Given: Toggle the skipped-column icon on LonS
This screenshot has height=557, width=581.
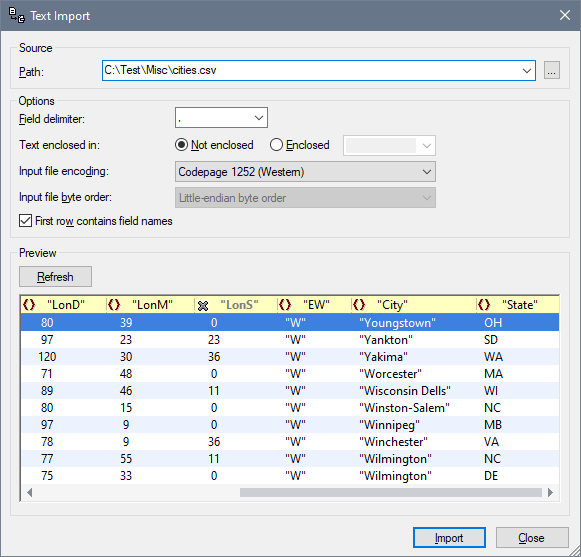Looking at the screenshot, I should pyautogui.click(x=203, y=306).
